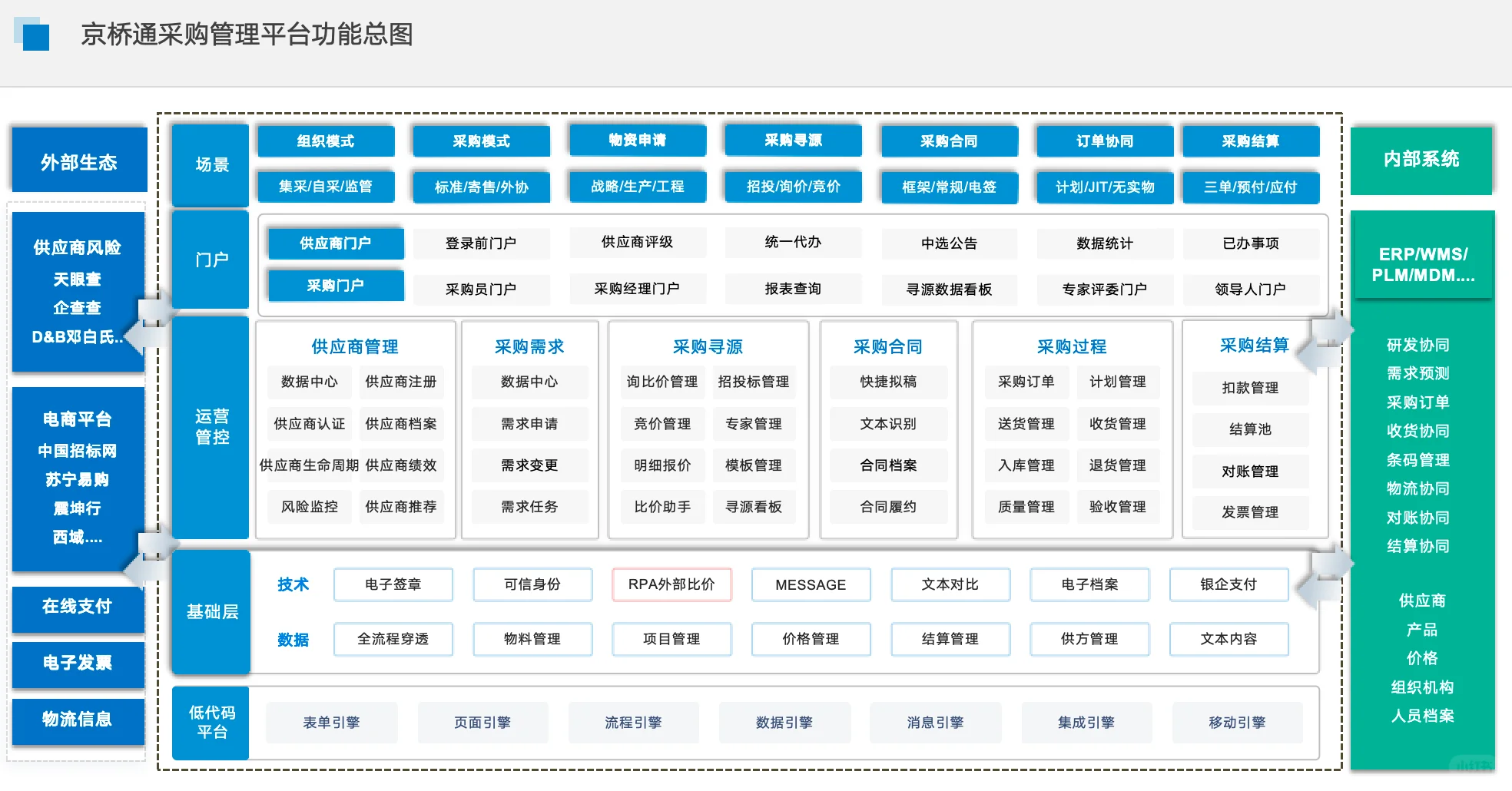The image size is (1512, 791).
Task: Click the 供应商门户 blue button
Action: pos(336,243)
